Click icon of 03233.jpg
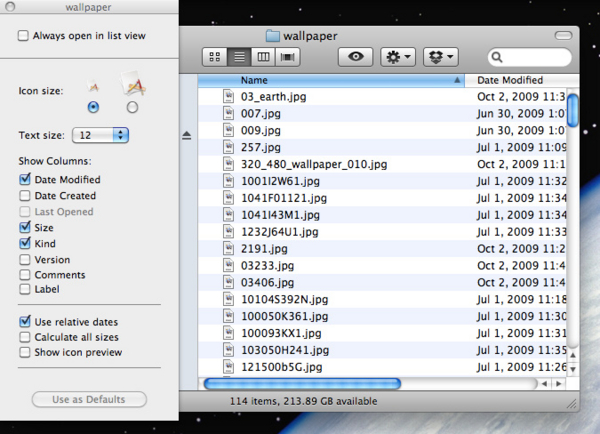600x434 pixels. click(228, 265)
